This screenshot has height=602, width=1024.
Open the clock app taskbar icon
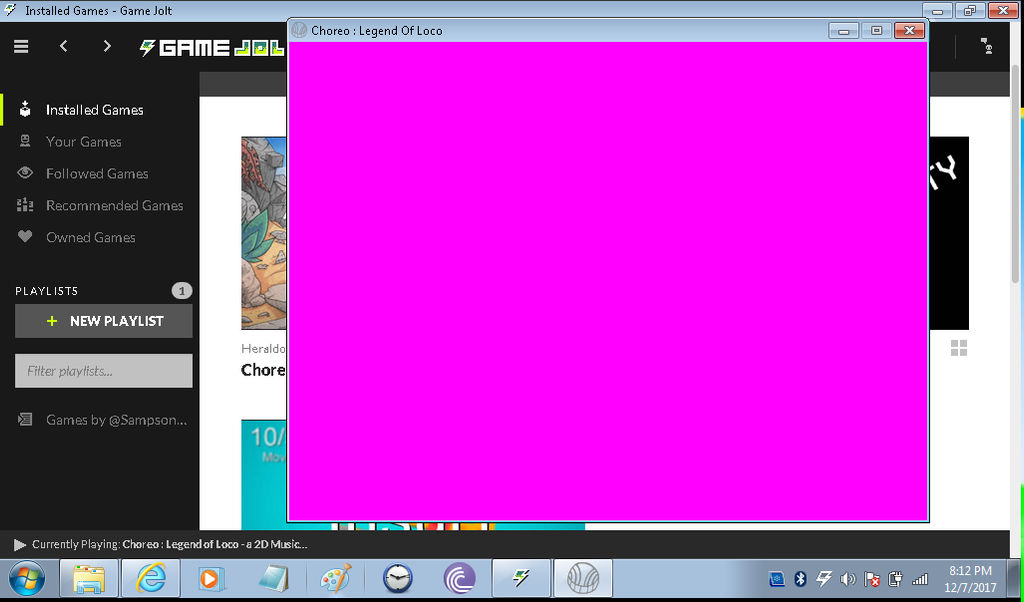397,578
